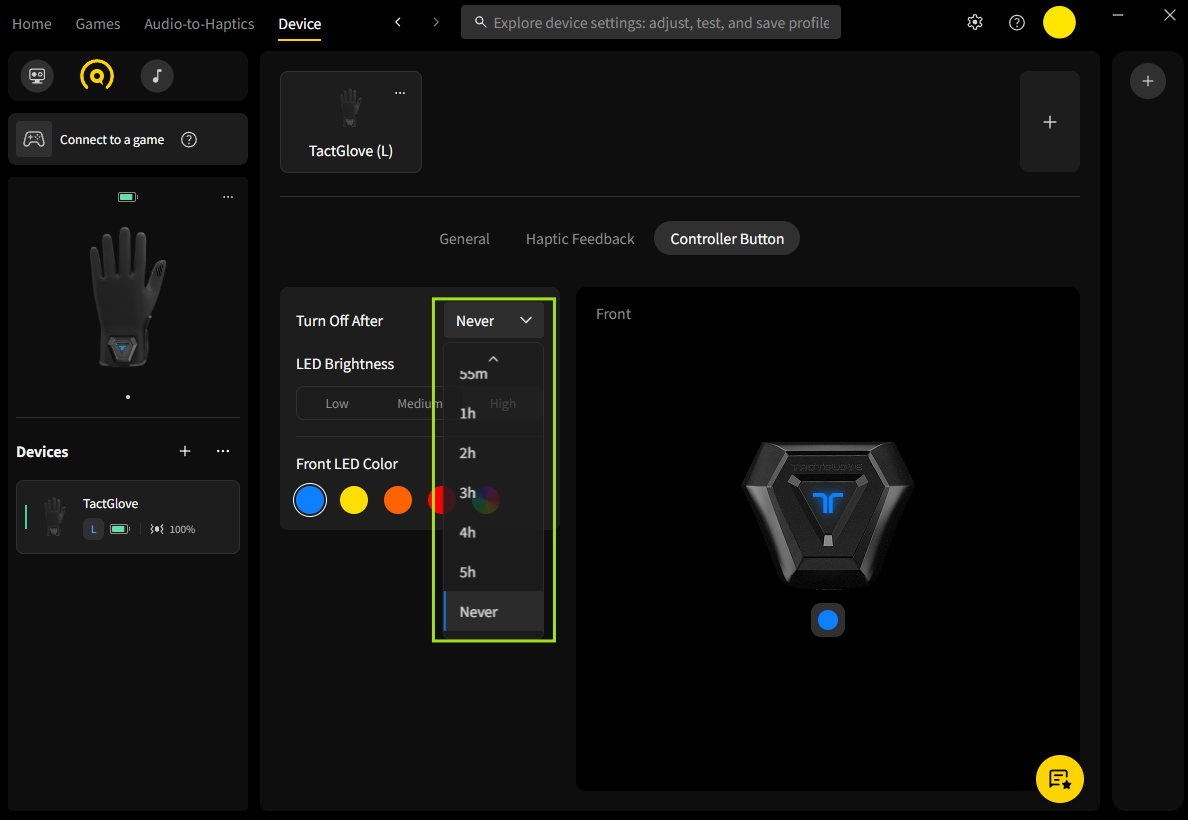Click the blue LED indicator under the controller
Viewport: 1188px width, 820px height.
[827, 620]
